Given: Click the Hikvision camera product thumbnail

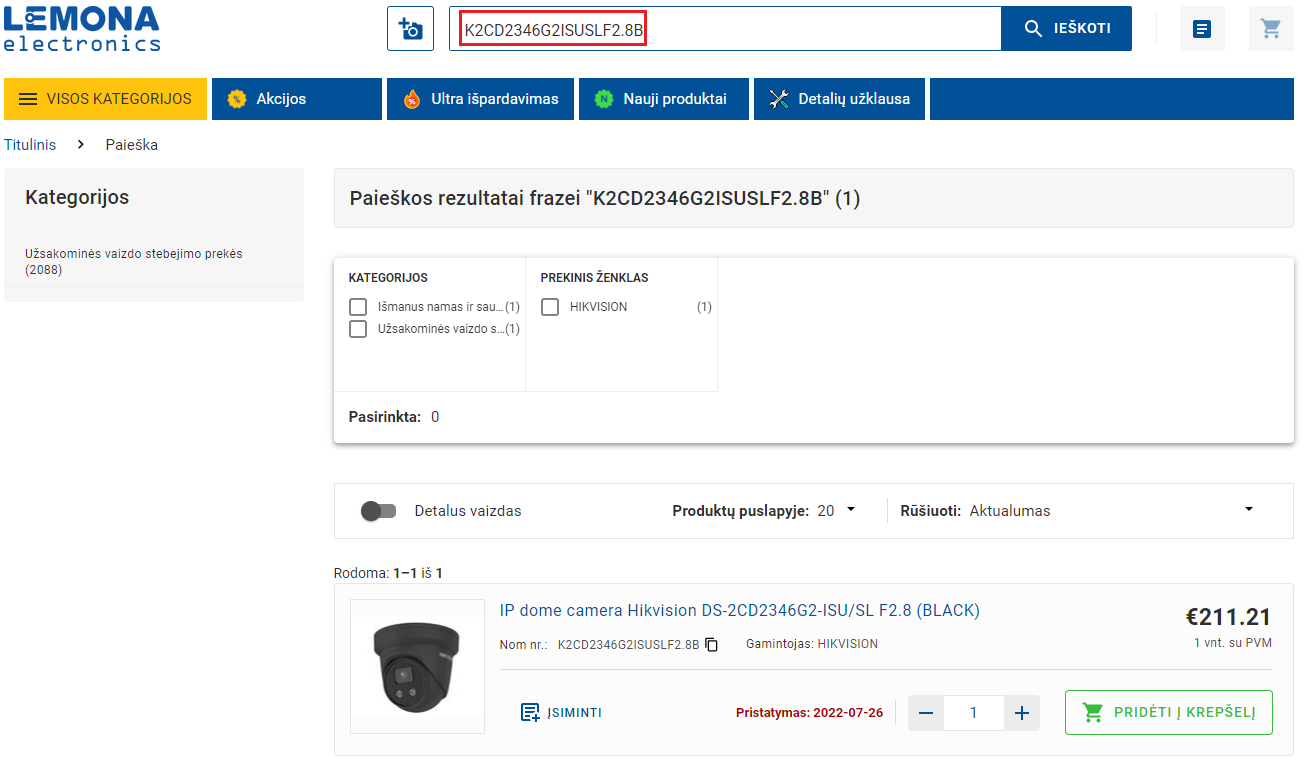Looking at the screenshot, I should point(417,667).
